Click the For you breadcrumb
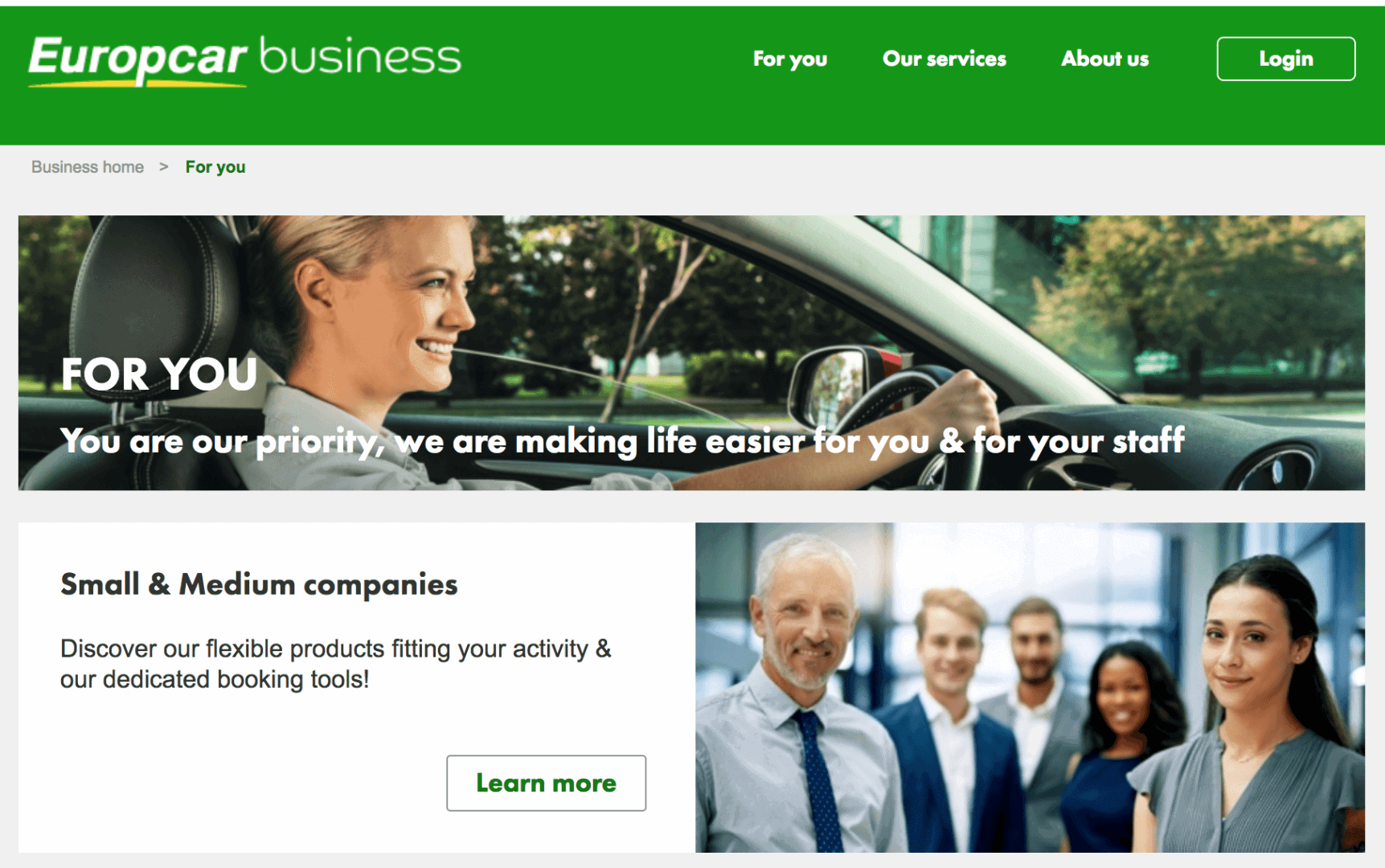 point(215,167)
